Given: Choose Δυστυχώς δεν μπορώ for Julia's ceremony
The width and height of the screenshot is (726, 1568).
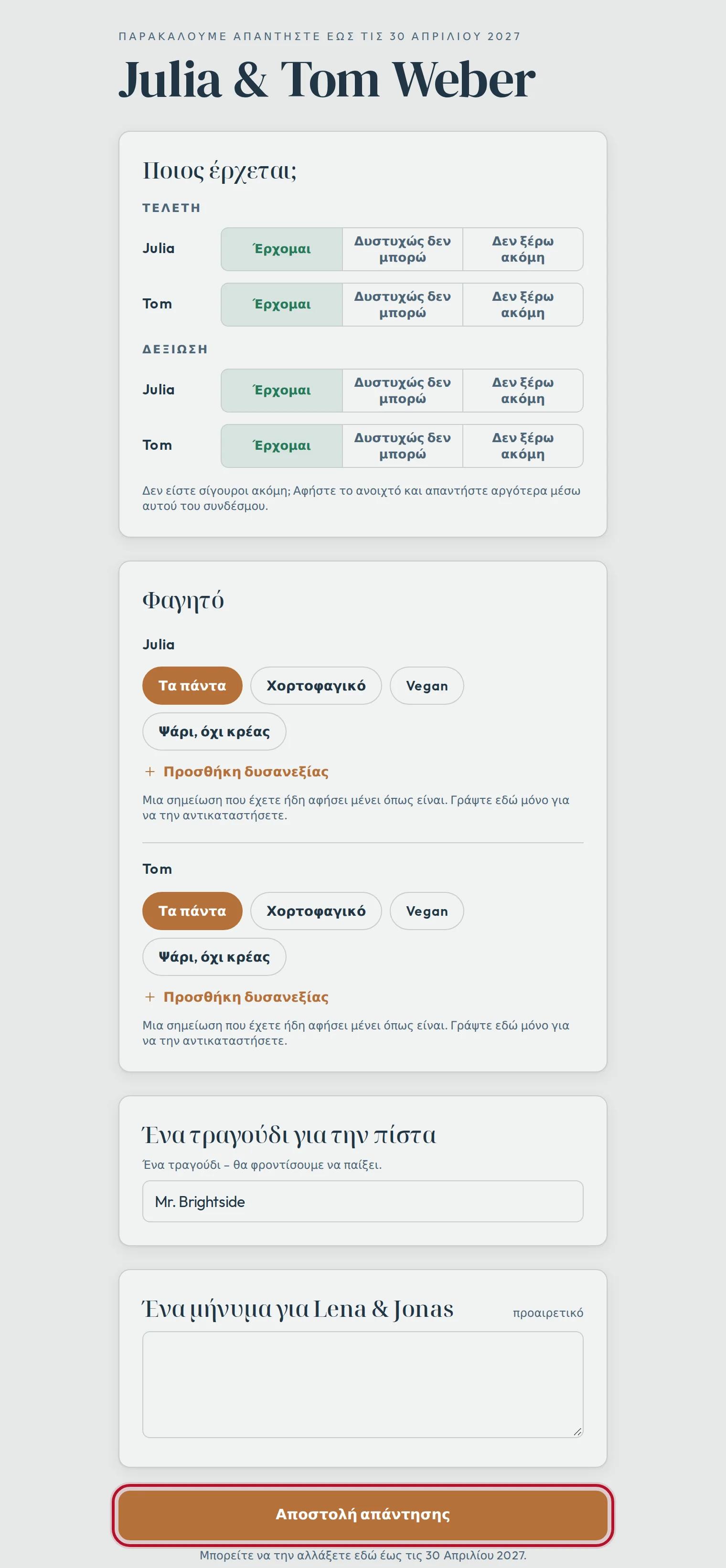Looking at the screenshot, I should (403, 249).
